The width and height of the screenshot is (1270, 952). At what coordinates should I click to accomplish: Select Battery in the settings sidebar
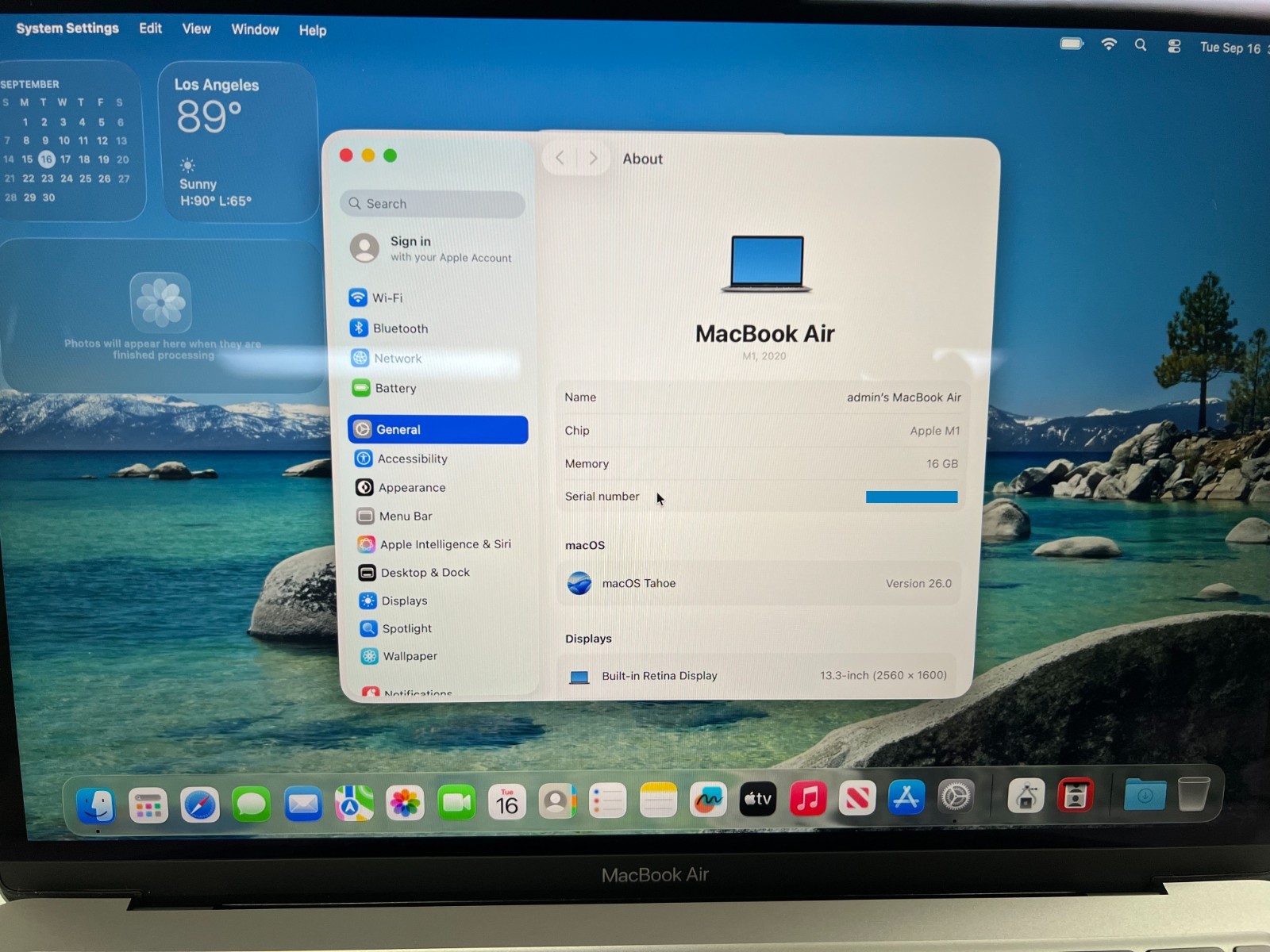[394, 389]
